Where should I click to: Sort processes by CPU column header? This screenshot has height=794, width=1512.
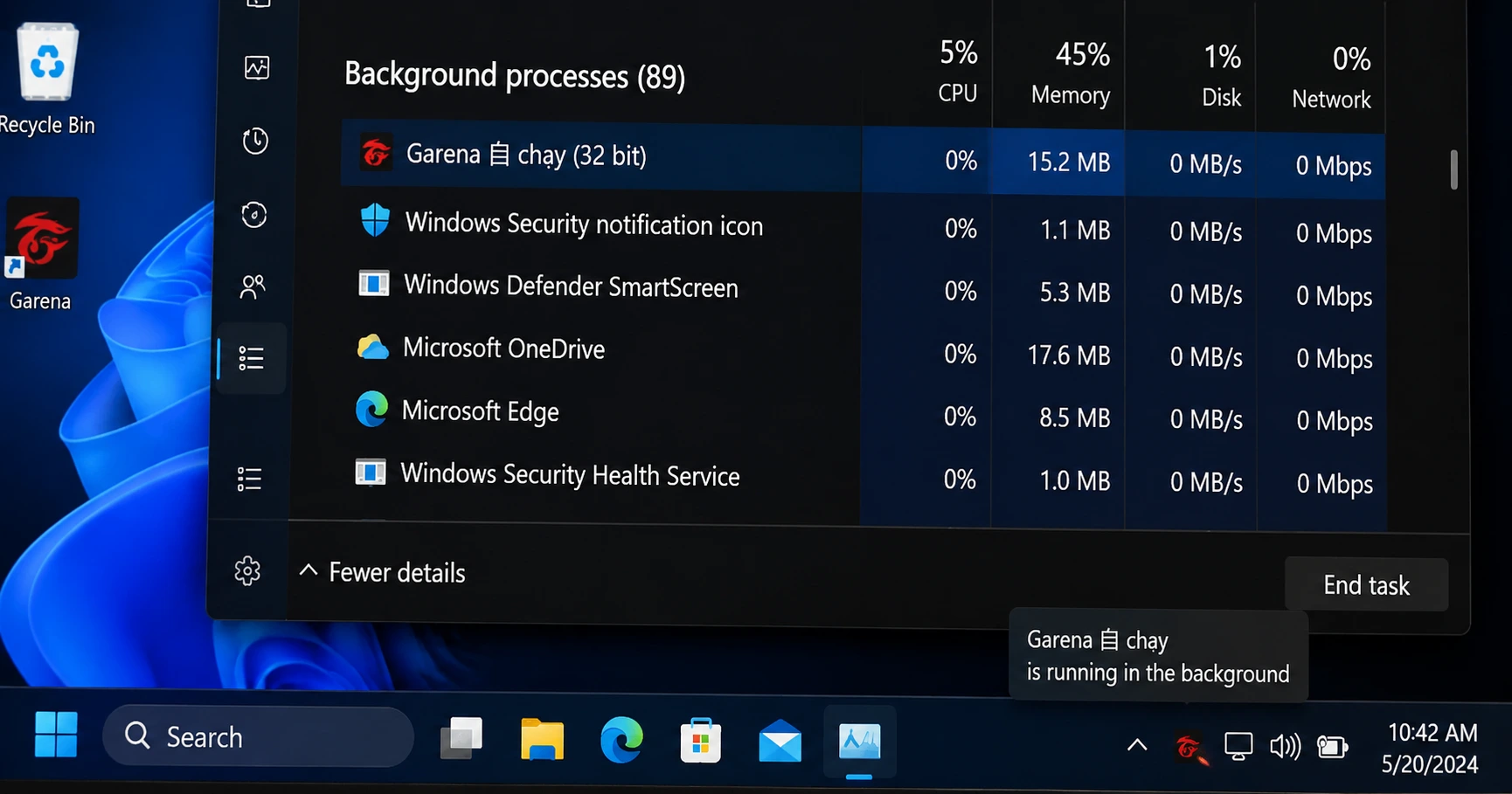pyautogui.click(x=958, y=72)
